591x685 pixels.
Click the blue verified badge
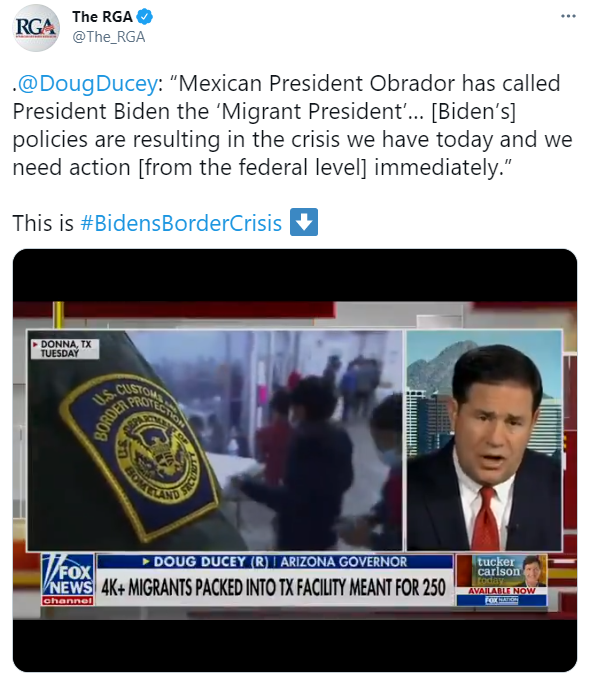[145, 17]
